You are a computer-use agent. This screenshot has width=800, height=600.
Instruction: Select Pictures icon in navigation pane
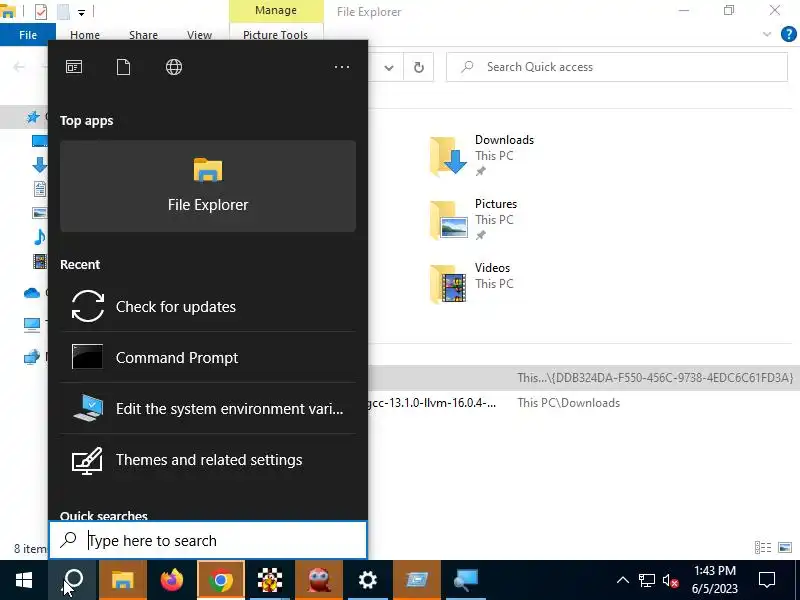click(x=40, y=213)
